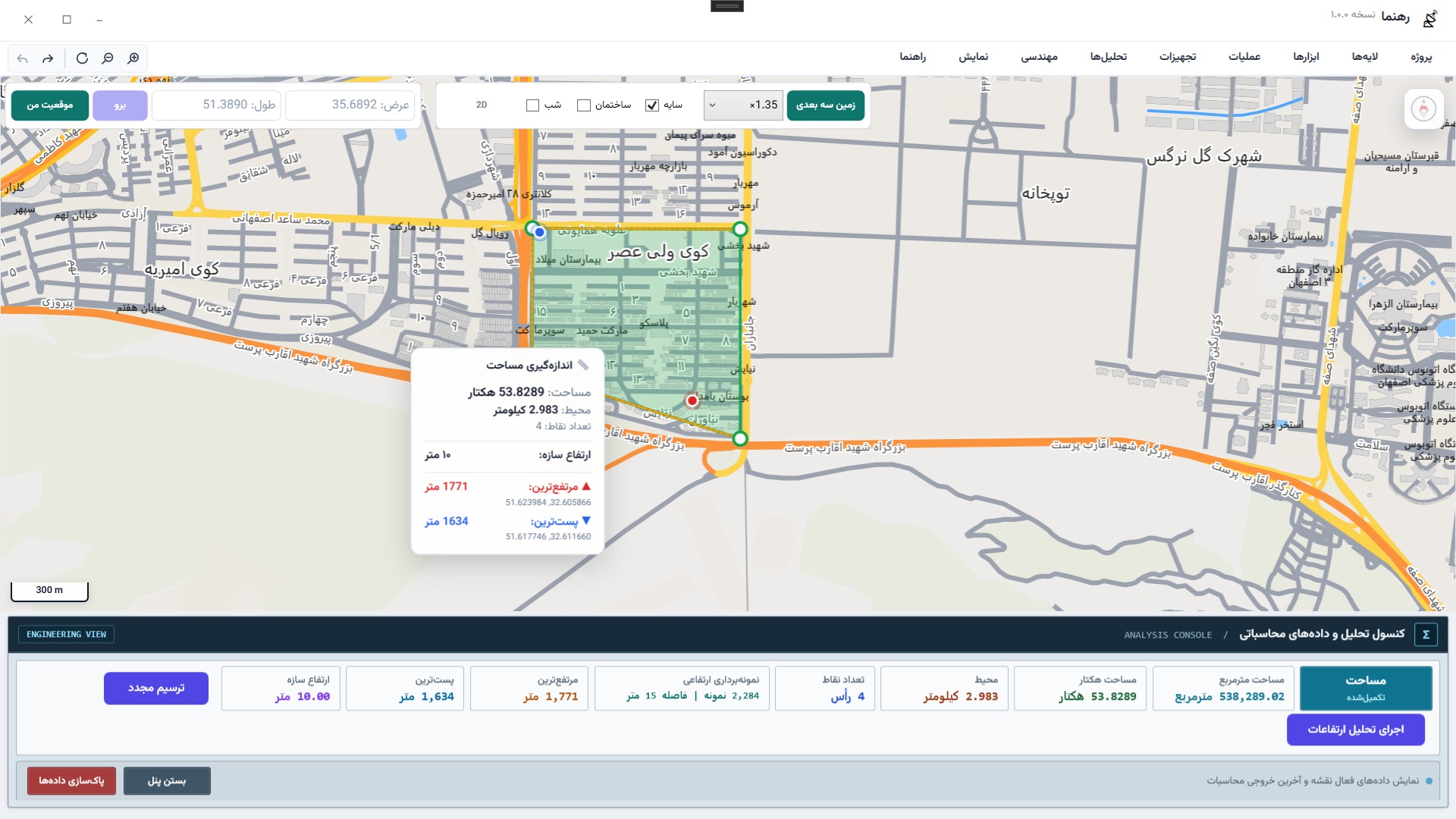Click the پست‌ترین value 1,634 متر in the console
This screenshot has width=1456, height=819.
[x=426, y=697]
